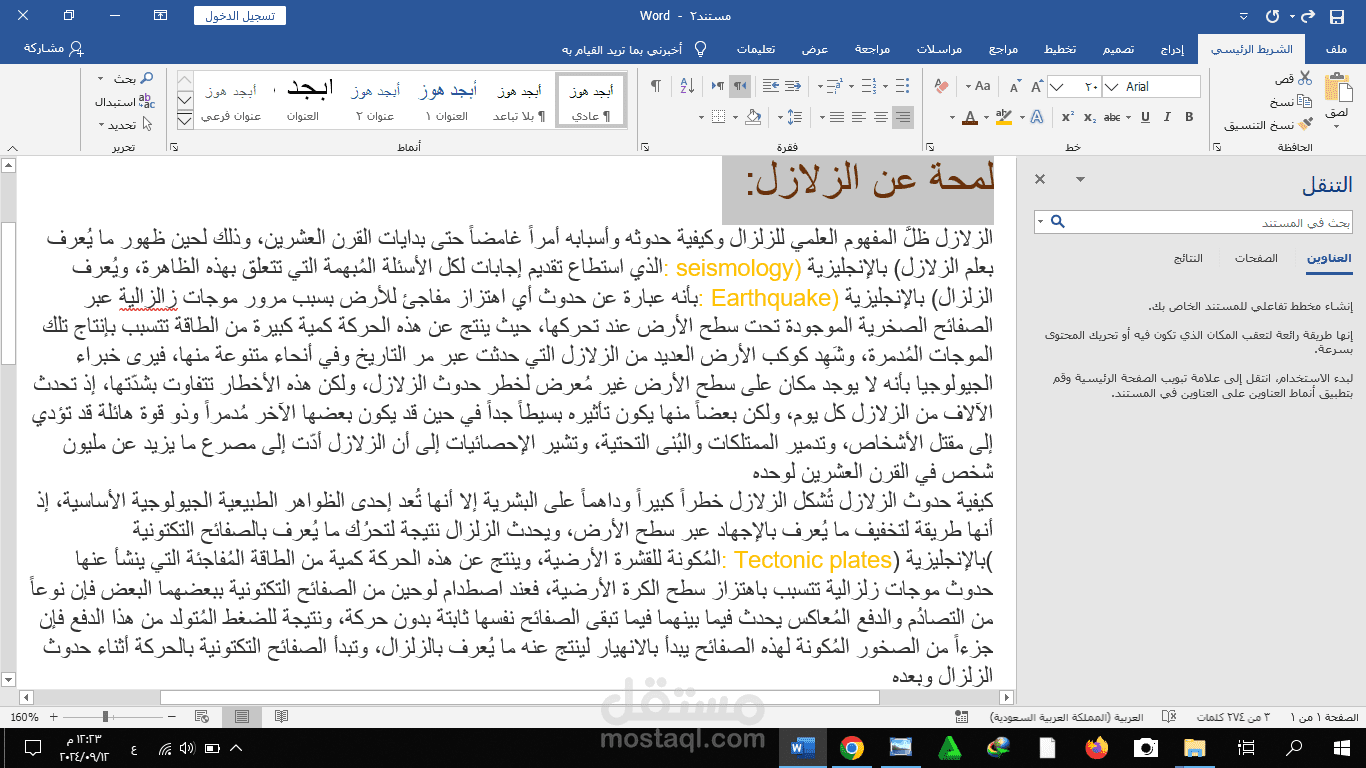Screen dimensions: 1366x768
Task: Click the Sign in (تسجيل الدخول) button
Action: pyautogui.click(x=239, y=16)
